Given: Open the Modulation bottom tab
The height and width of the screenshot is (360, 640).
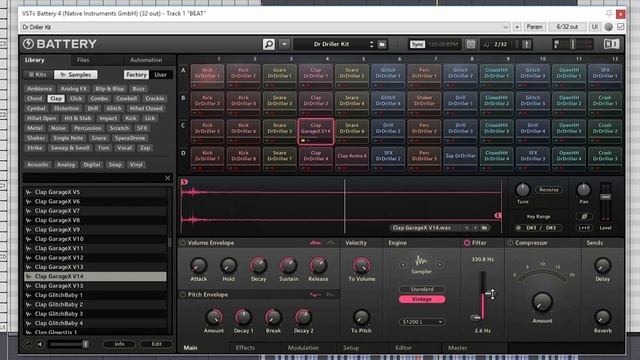Looking at the screenshot, I should [303, 348].
